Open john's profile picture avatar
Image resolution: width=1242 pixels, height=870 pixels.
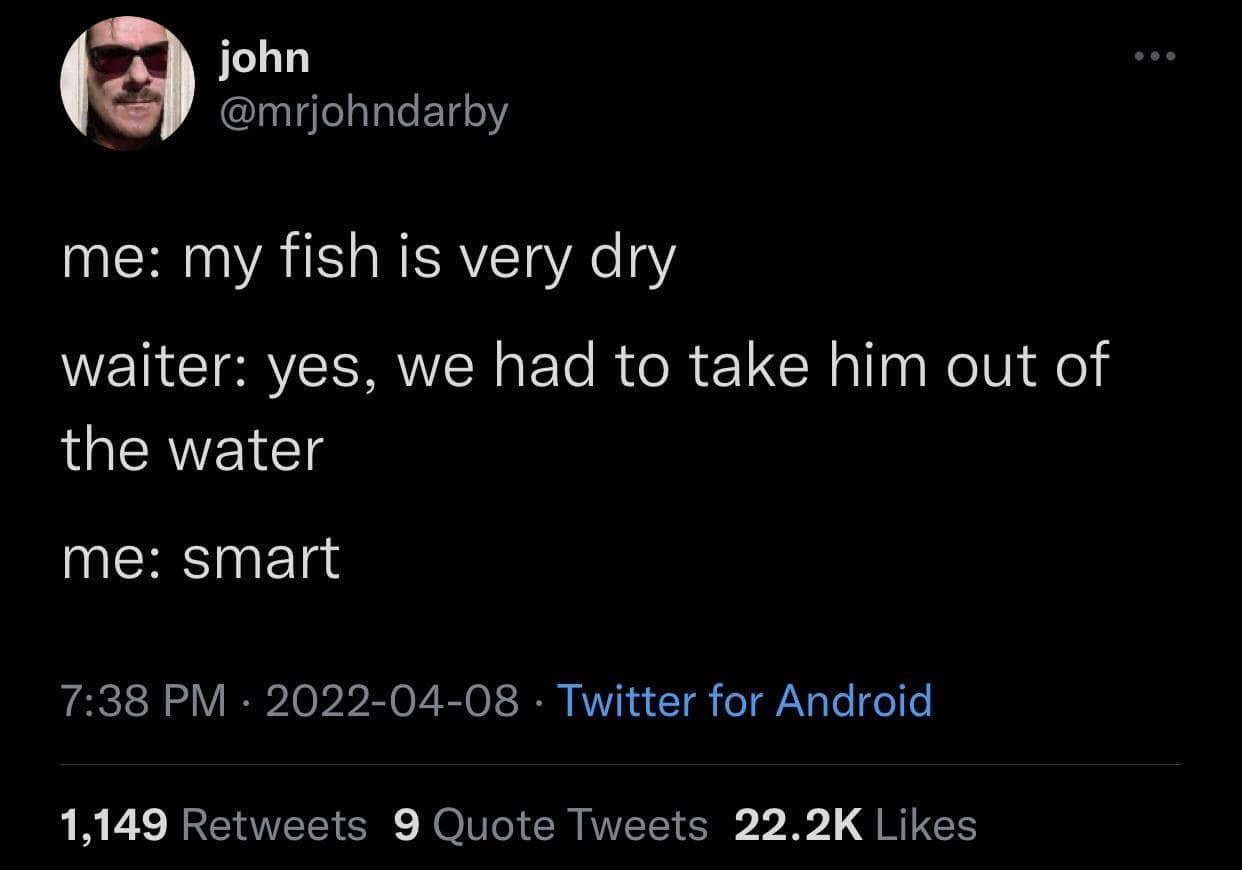pyautogui.click(x=128, y=83)
